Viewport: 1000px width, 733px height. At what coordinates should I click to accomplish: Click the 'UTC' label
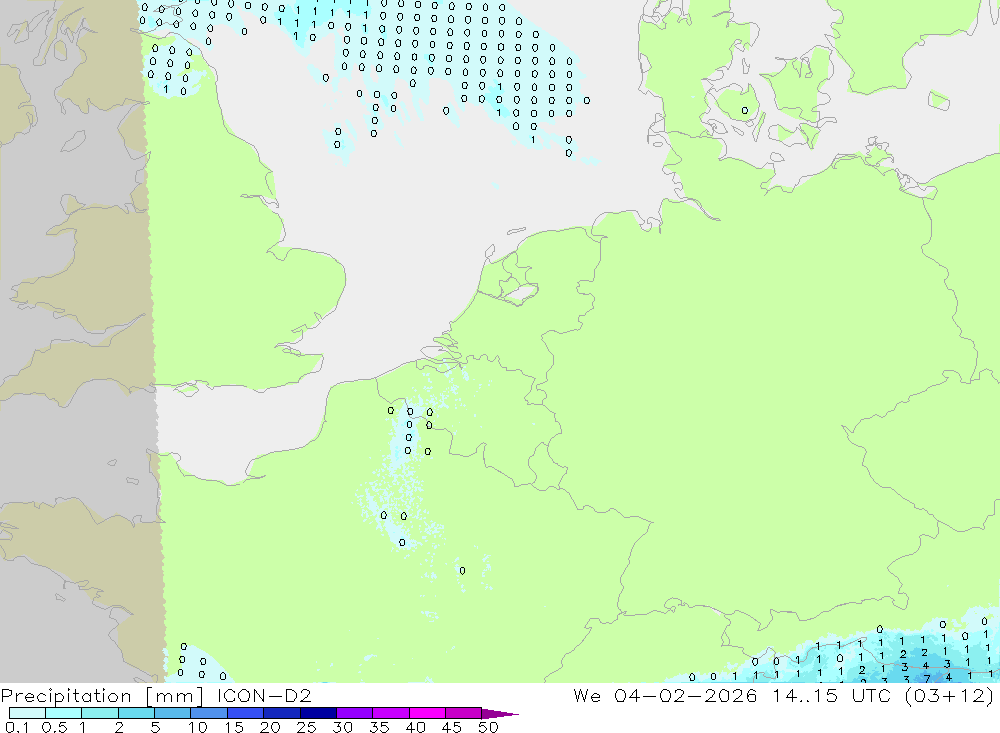tap(871, 695)
